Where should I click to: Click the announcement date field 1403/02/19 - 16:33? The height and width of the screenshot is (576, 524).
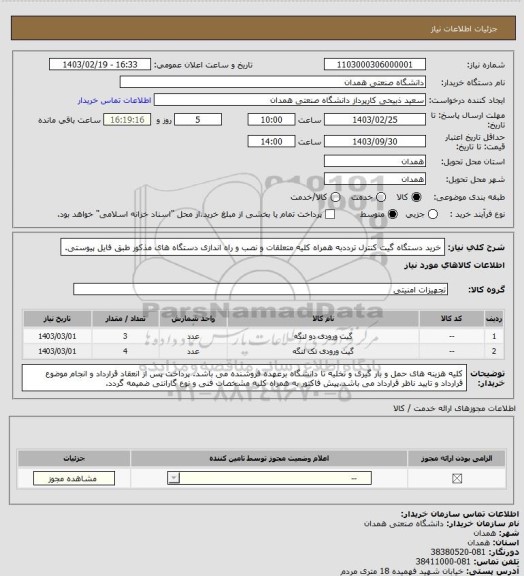tap(100, 65)
